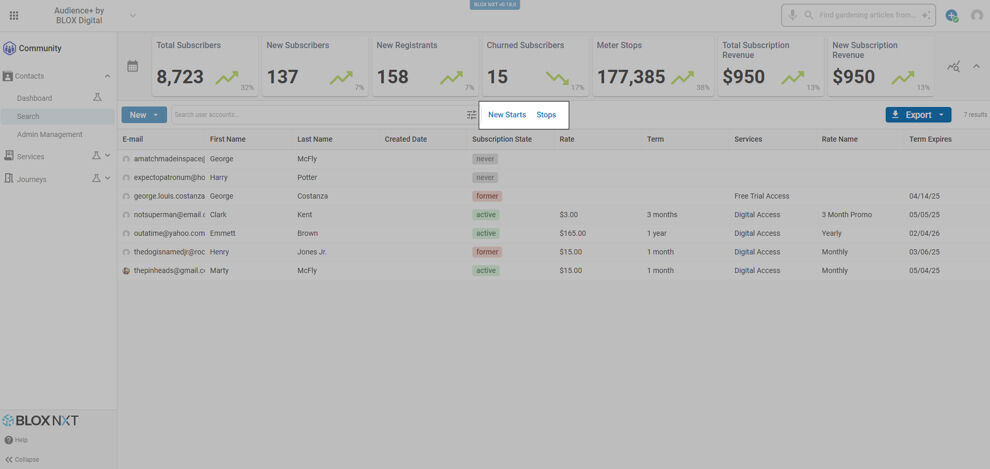This screenshot has height=469, width=990.
Task: Click the Emmett first name cell
Action: click(x=222, y=234)
